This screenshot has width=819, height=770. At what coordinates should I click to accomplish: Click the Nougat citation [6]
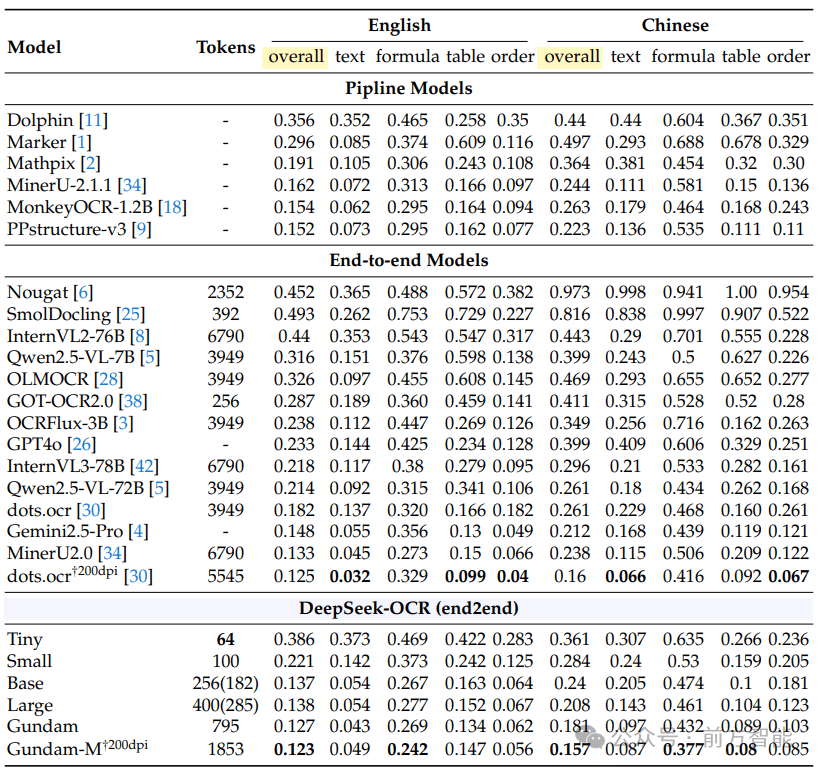84,292
